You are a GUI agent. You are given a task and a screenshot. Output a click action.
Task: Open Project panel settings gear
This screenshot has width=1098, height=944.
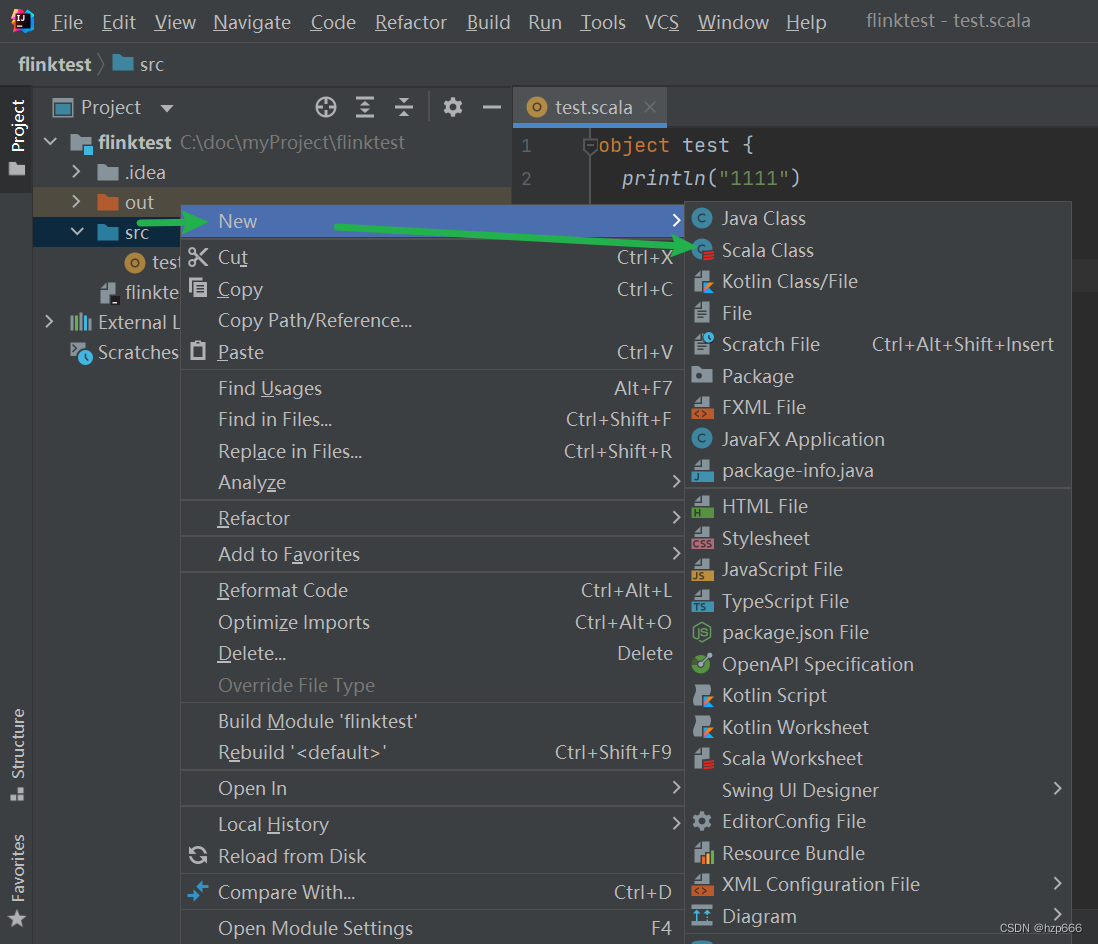(x=453, y=107)
